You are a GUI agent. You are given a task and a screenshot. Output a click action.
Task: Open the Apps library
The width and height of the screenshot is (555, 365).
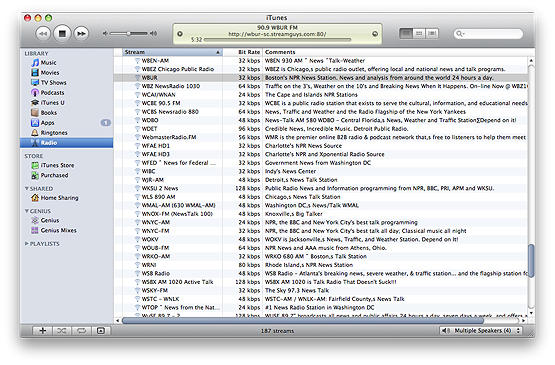tap(47, 123)
